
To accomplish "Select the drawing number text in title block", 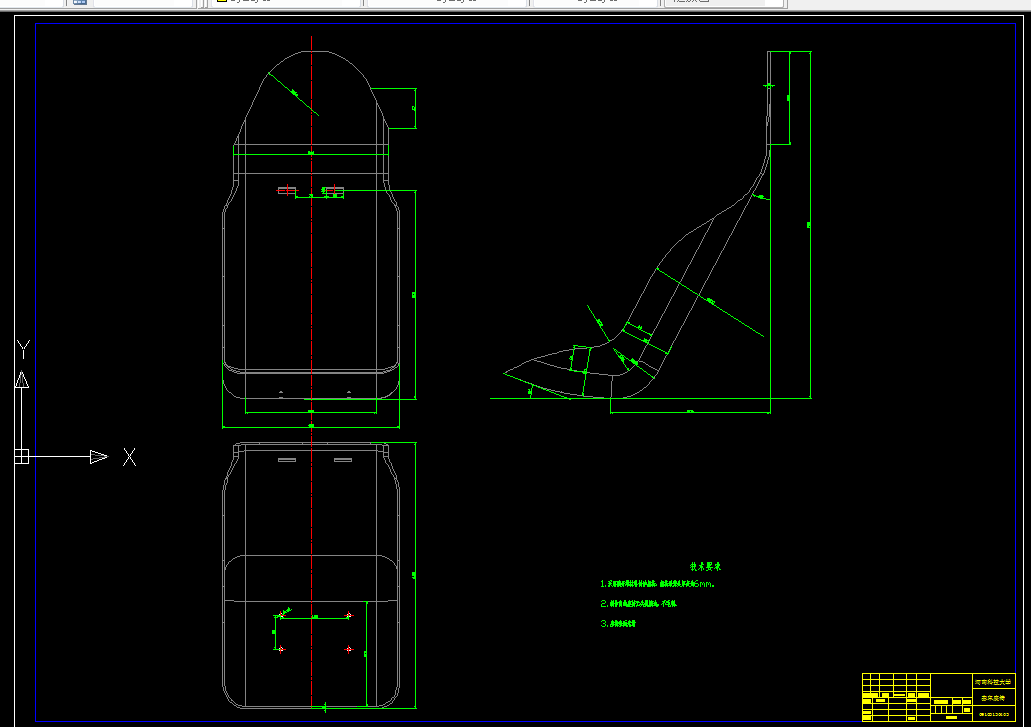I will pyautogui.click(x=994, y=714).
